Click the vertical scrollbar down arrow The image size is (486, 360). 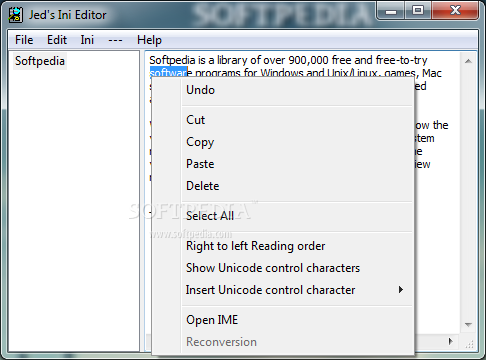click(x=468, y=325)
